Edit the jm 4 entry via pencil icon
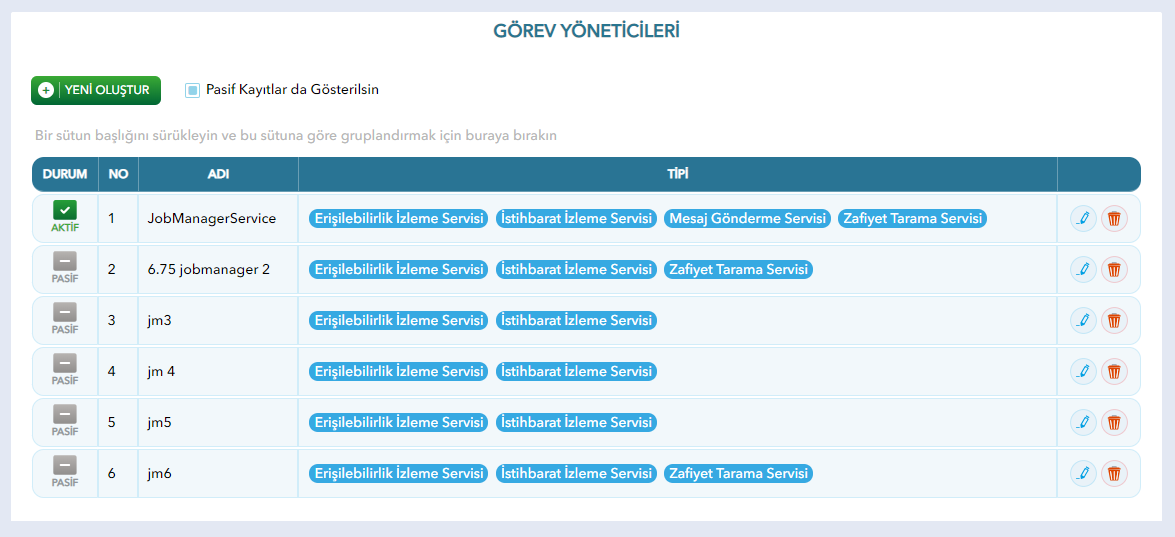Screen dimensions: 1175x537 (x=1083, y=371)
